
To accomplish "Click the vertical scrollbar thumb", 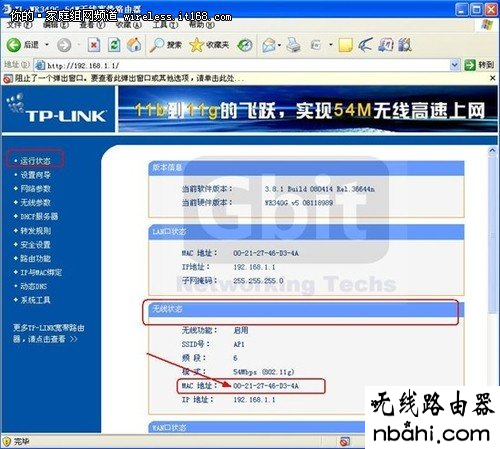I will 492,234.
